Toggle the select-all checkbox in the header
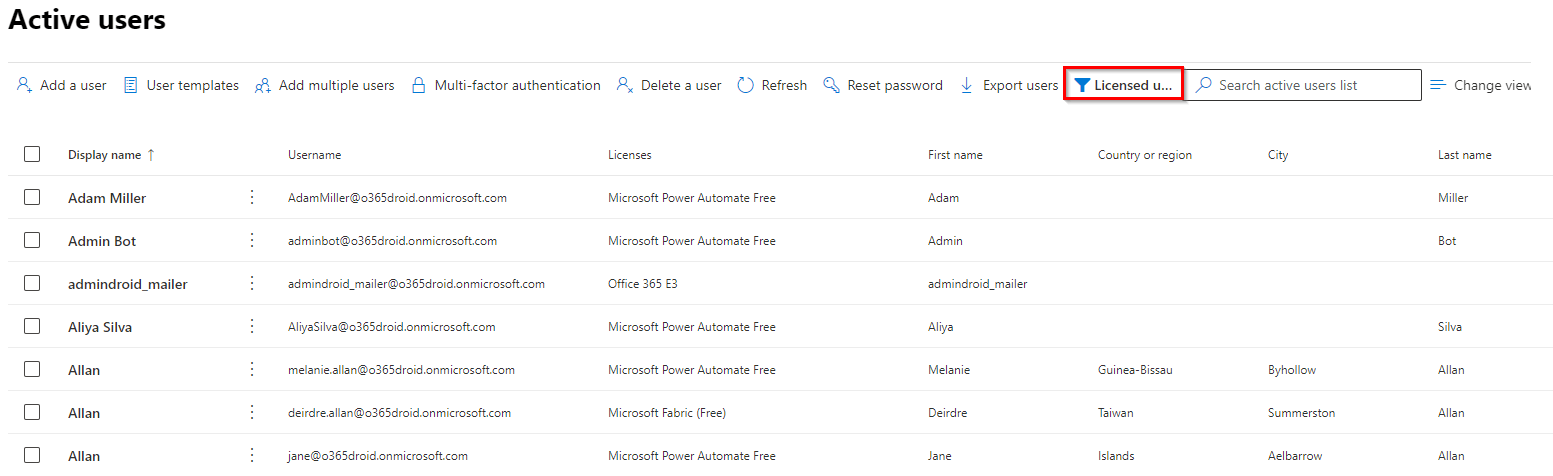 [32, 154]
